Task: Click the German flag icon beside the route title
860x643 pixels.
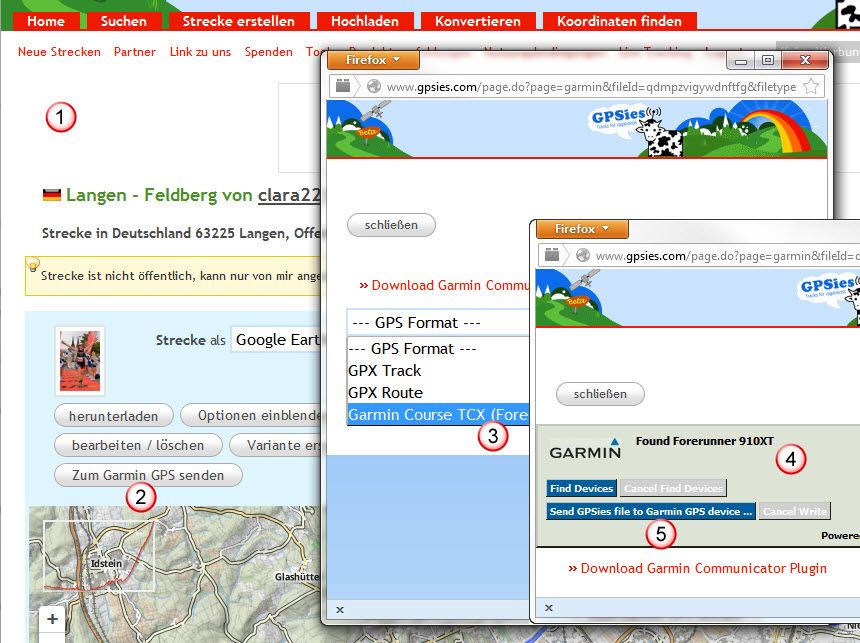Action: click(52, 195)
